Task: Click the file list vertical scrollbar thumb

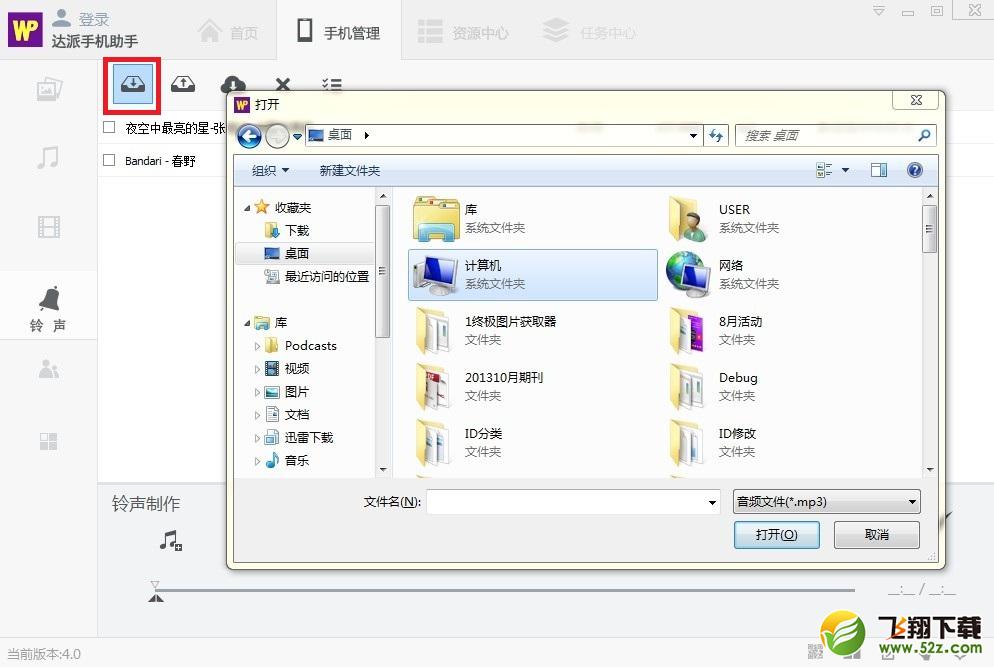Action: pyautogui.click(x=929, y=228)
